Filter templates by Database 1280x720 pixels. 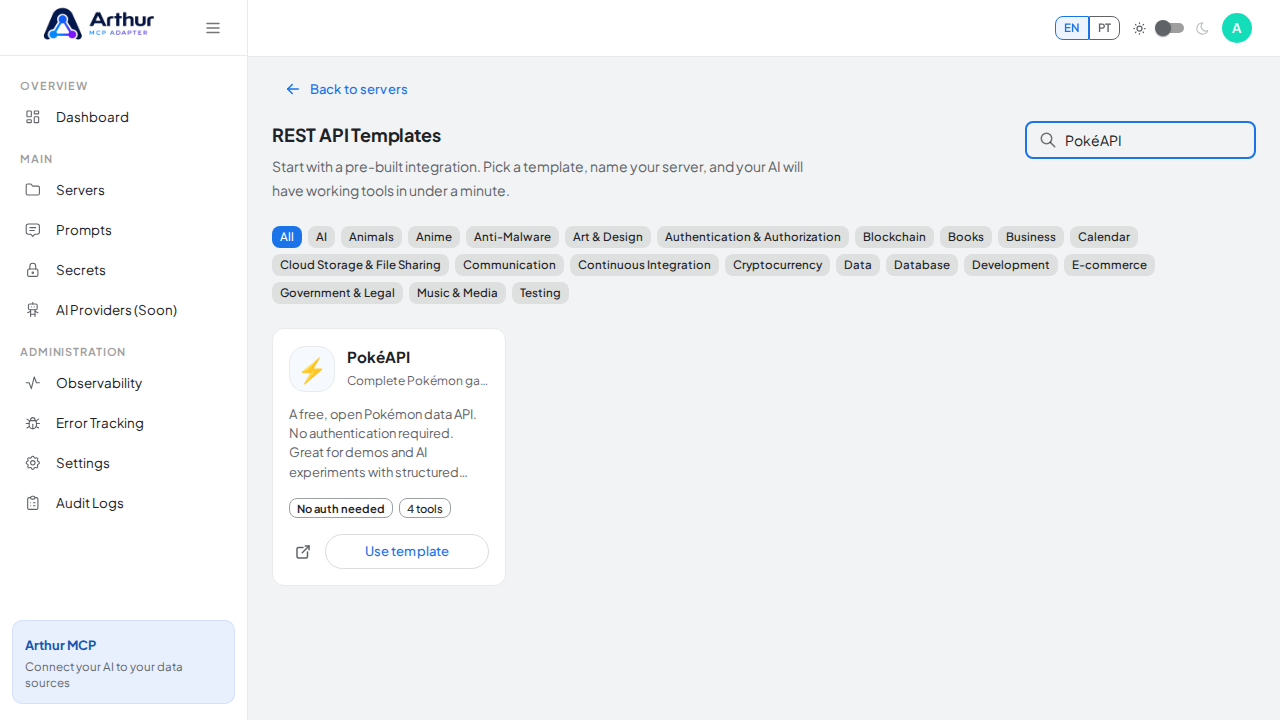[x=922, y=265]
